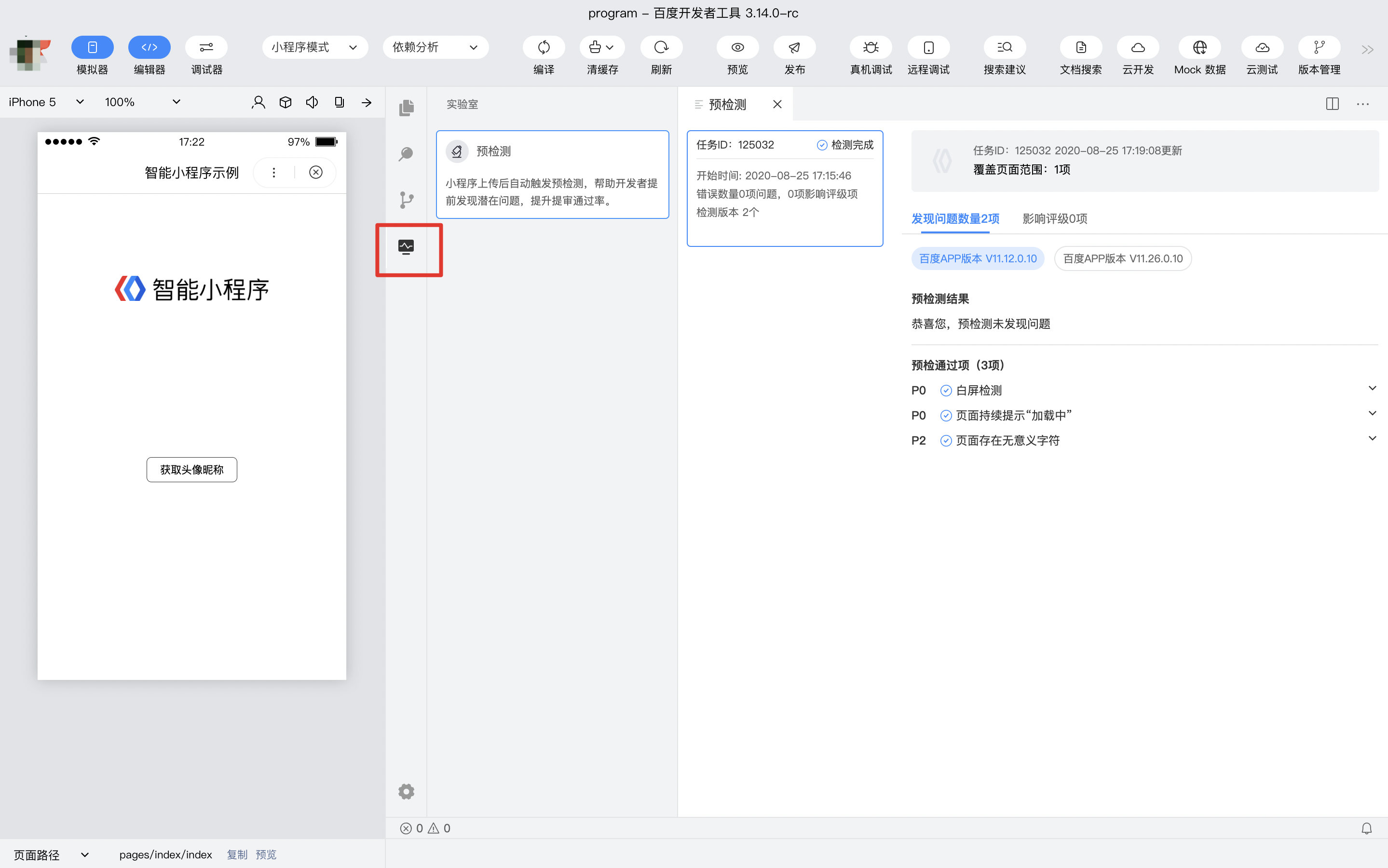Click the 预览 eye preview icon

click(737, 47)
